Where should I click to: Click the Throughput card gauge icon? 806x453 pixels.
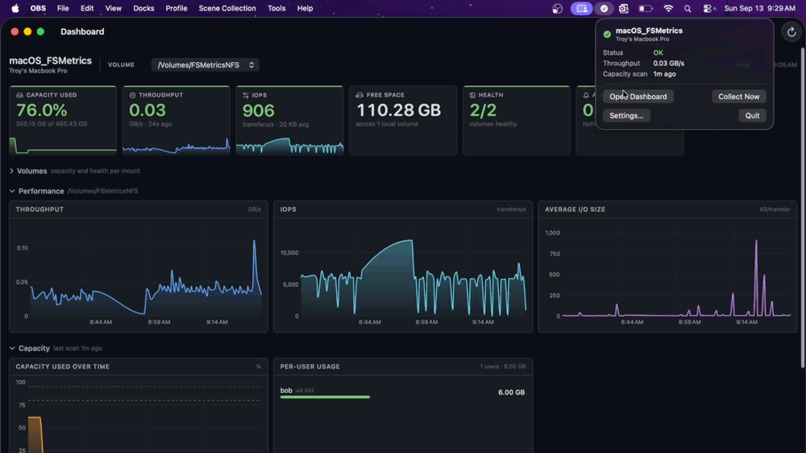point(133,95)
